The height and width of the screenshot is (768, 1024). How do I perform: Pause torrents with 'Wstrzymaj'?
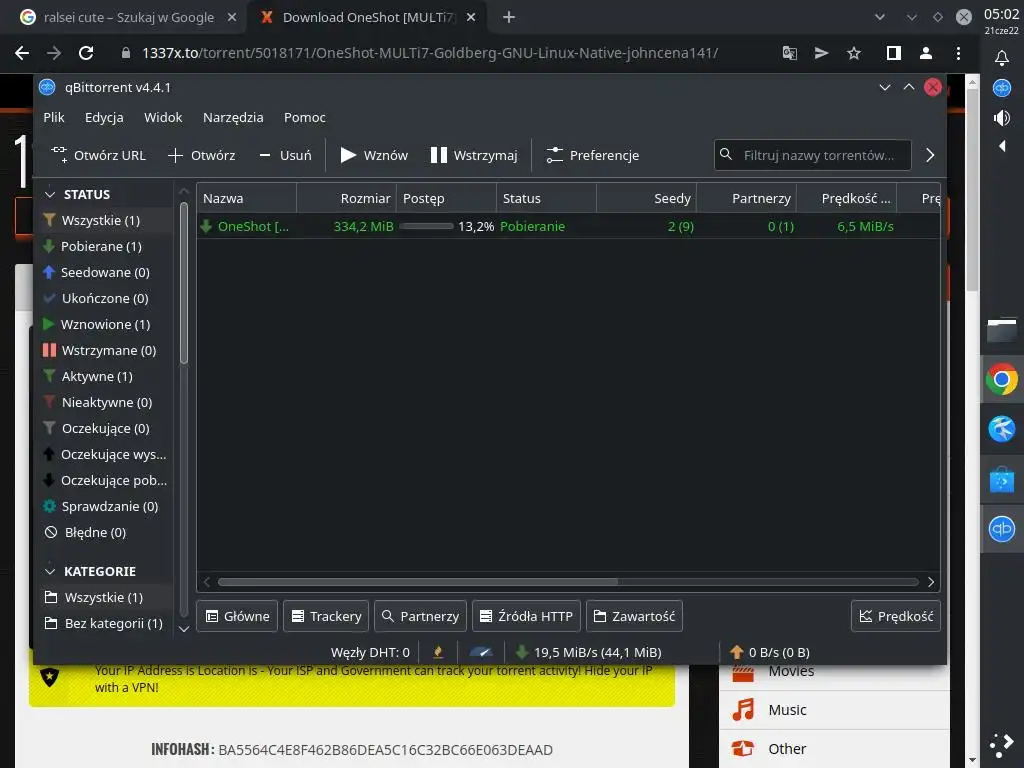point(474,155)
